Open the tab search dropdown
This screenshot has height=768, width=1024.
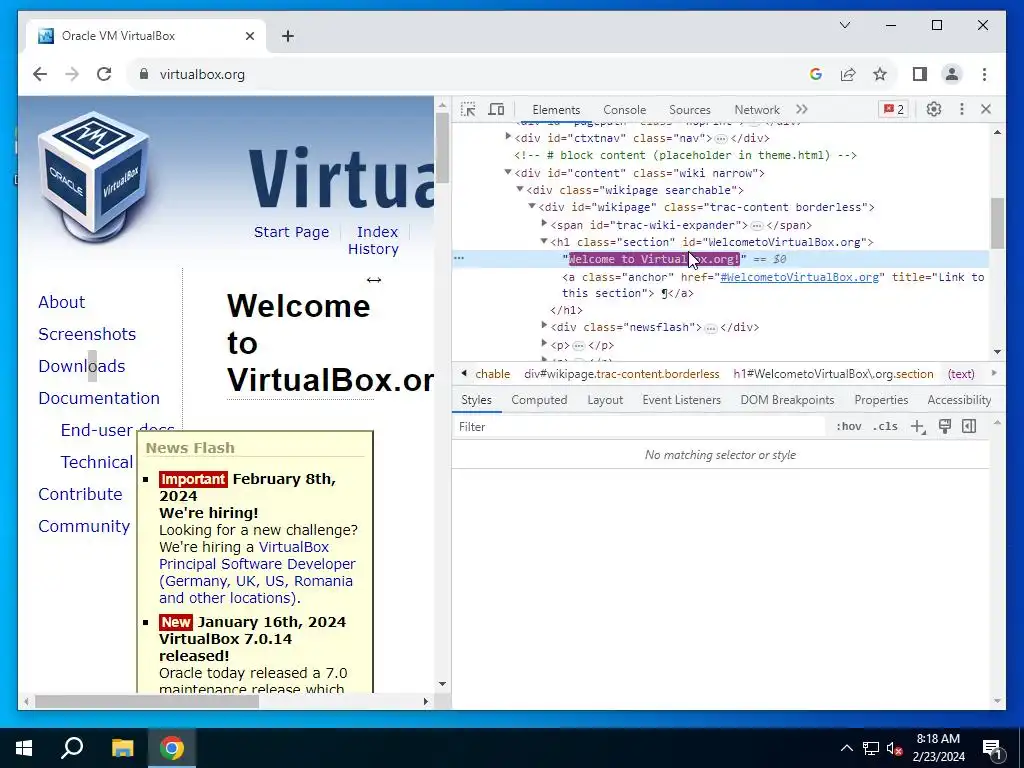[844, 25]
